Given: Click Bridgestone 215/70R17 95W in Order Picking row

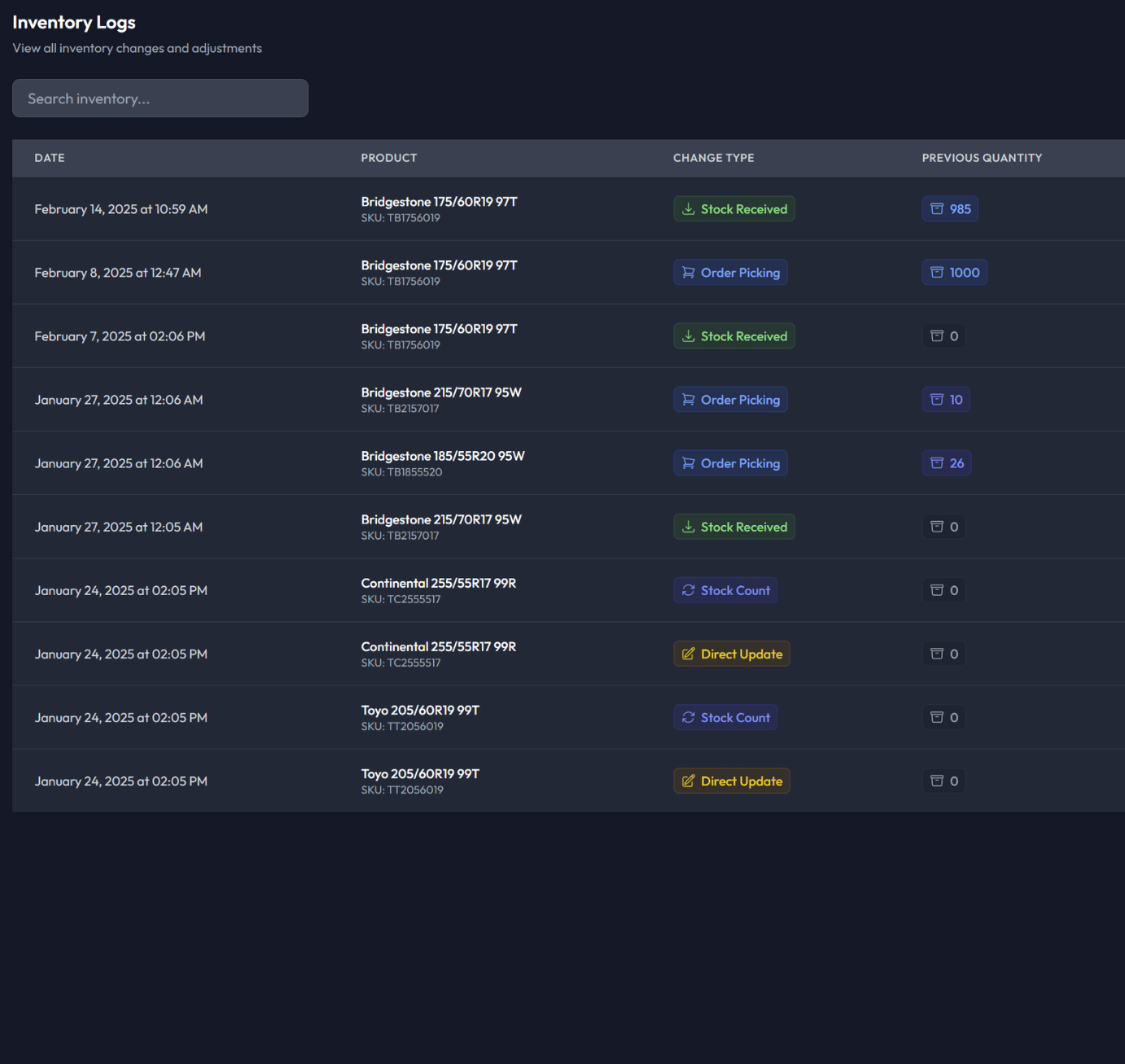Looking at the screenshot, I should (x=441, y=392).
